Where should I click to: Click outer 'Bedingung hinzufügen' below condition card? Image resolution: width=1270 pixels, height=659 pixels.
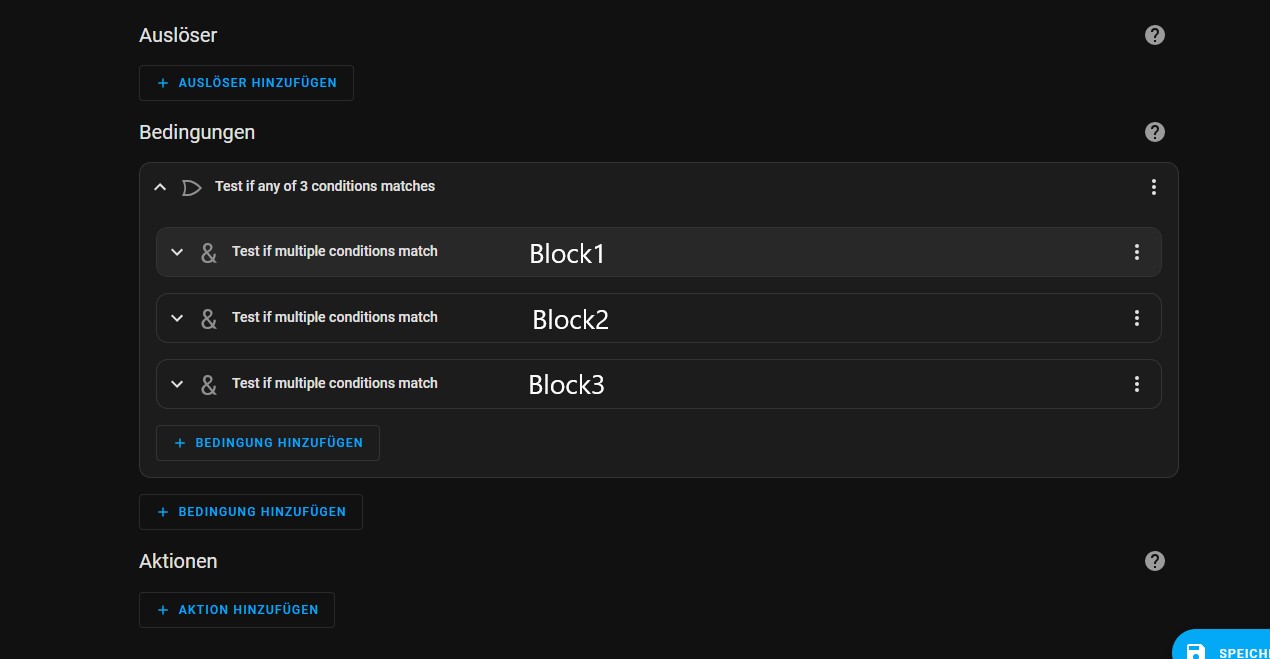click(x=251, y=512)
